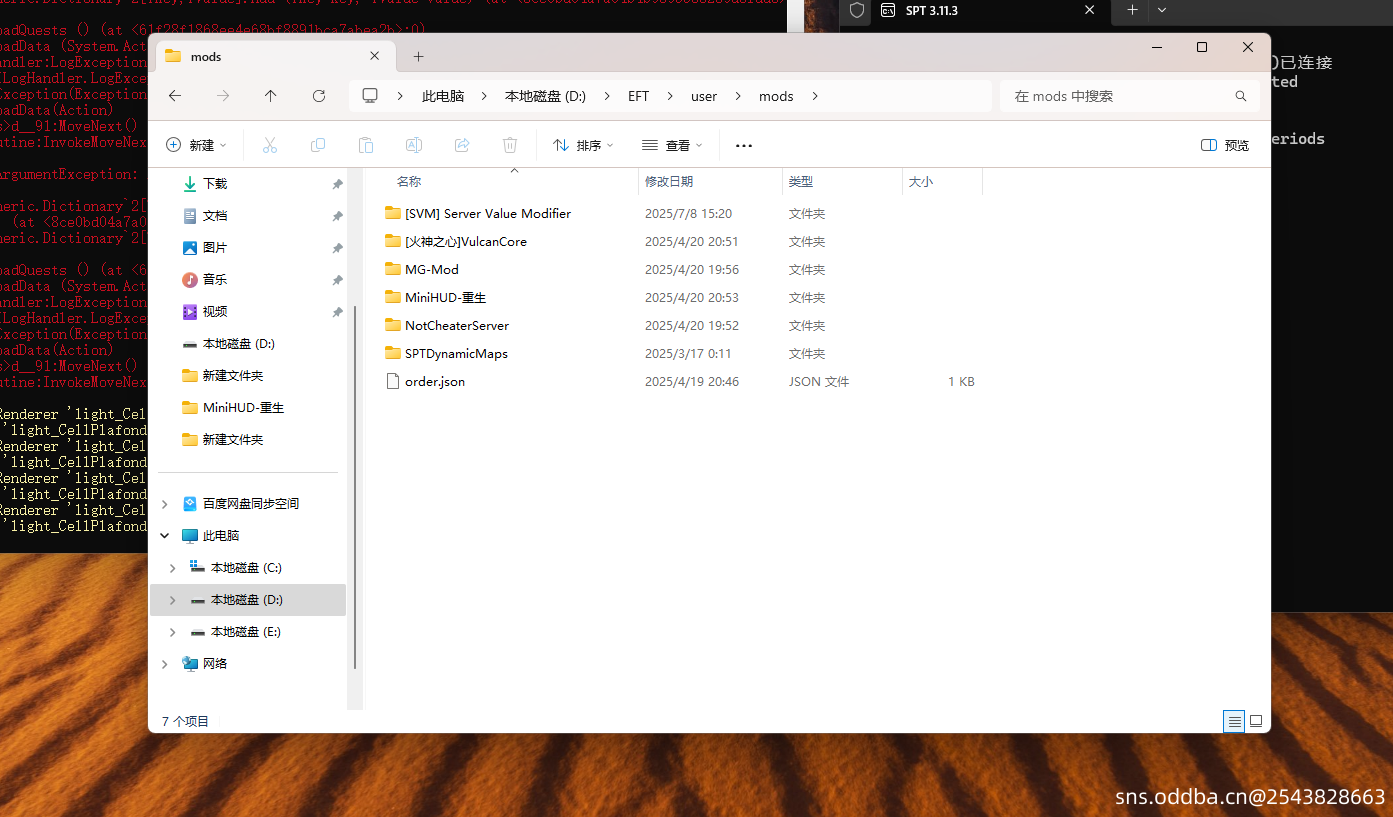Close the mods tab
Screen dimensions: 1393x817
click(x=375, y=57)
